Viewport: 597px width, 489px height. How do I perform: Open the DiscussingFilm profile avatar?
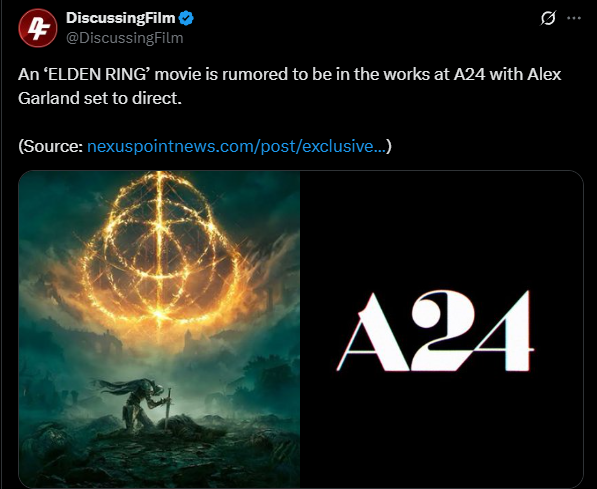[38, 28]
